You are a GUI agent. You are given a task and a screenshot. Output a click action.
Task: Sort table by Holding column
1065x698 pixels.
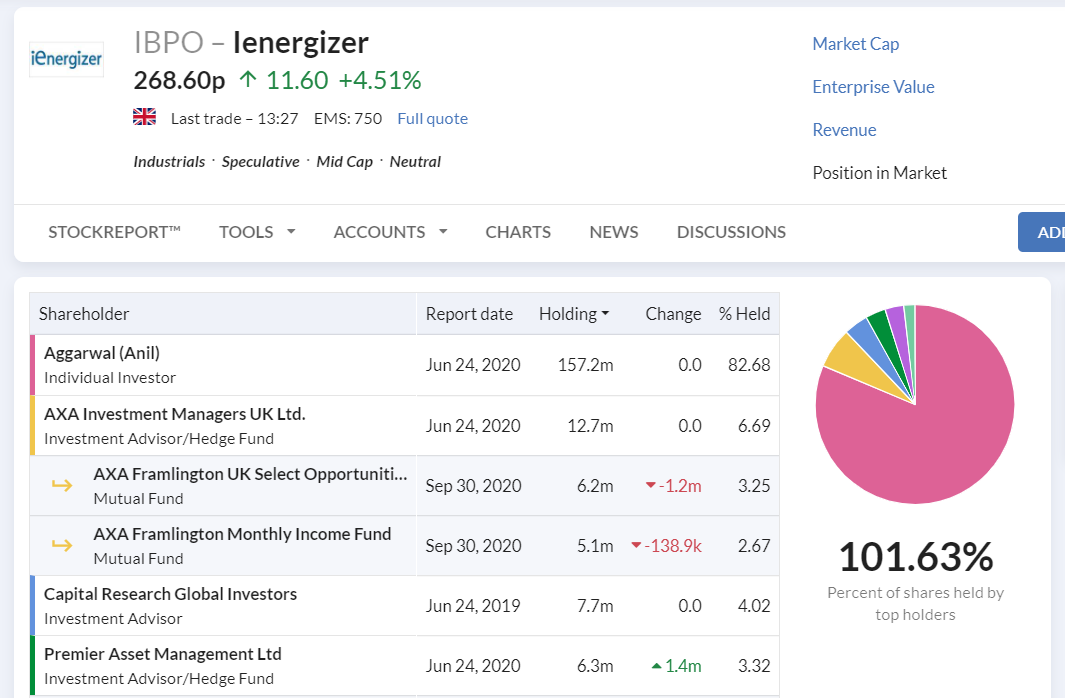(x=574, y=314)
